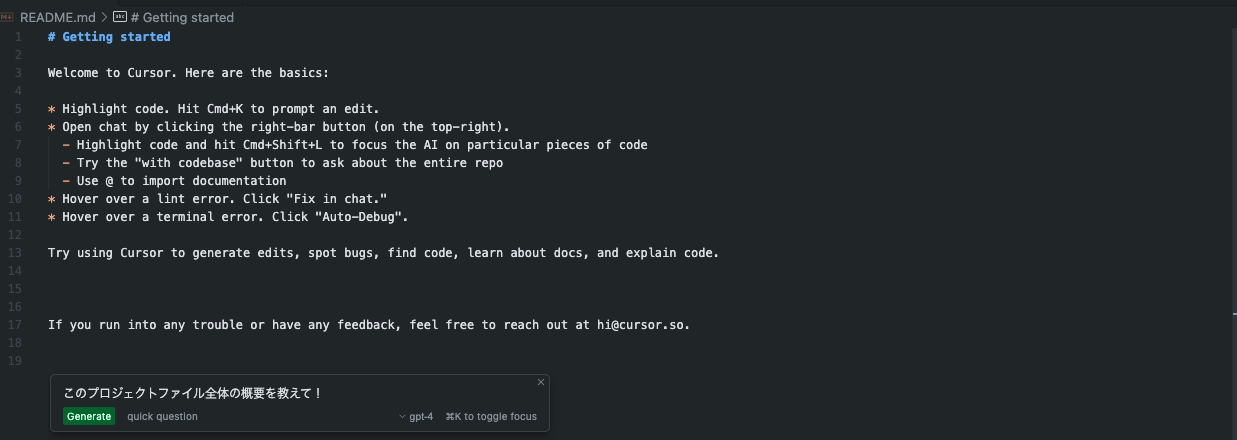Click the '⌘K to toggle focus' hint

491,416
